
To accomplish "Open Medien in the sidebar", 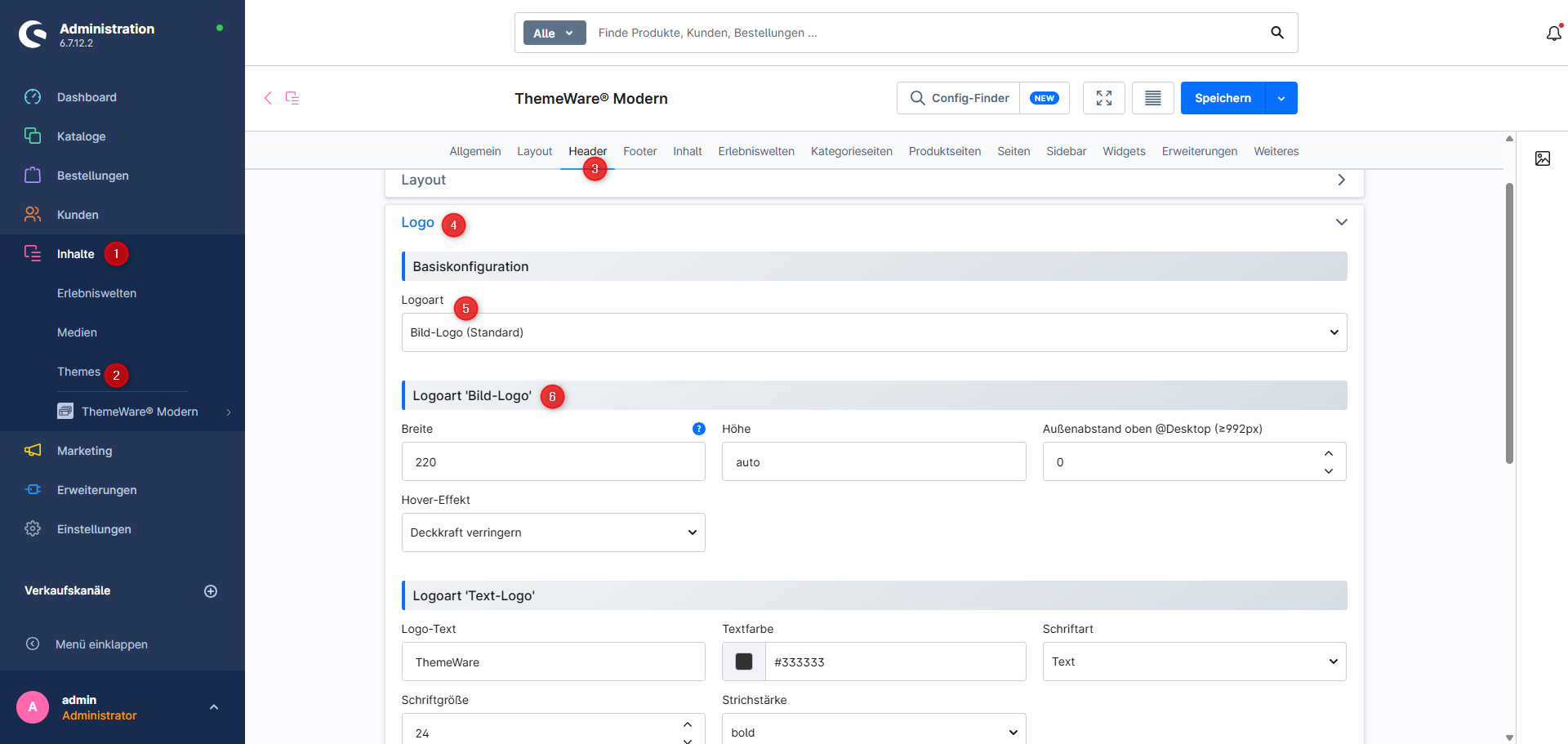I will (x=77, y=332).
